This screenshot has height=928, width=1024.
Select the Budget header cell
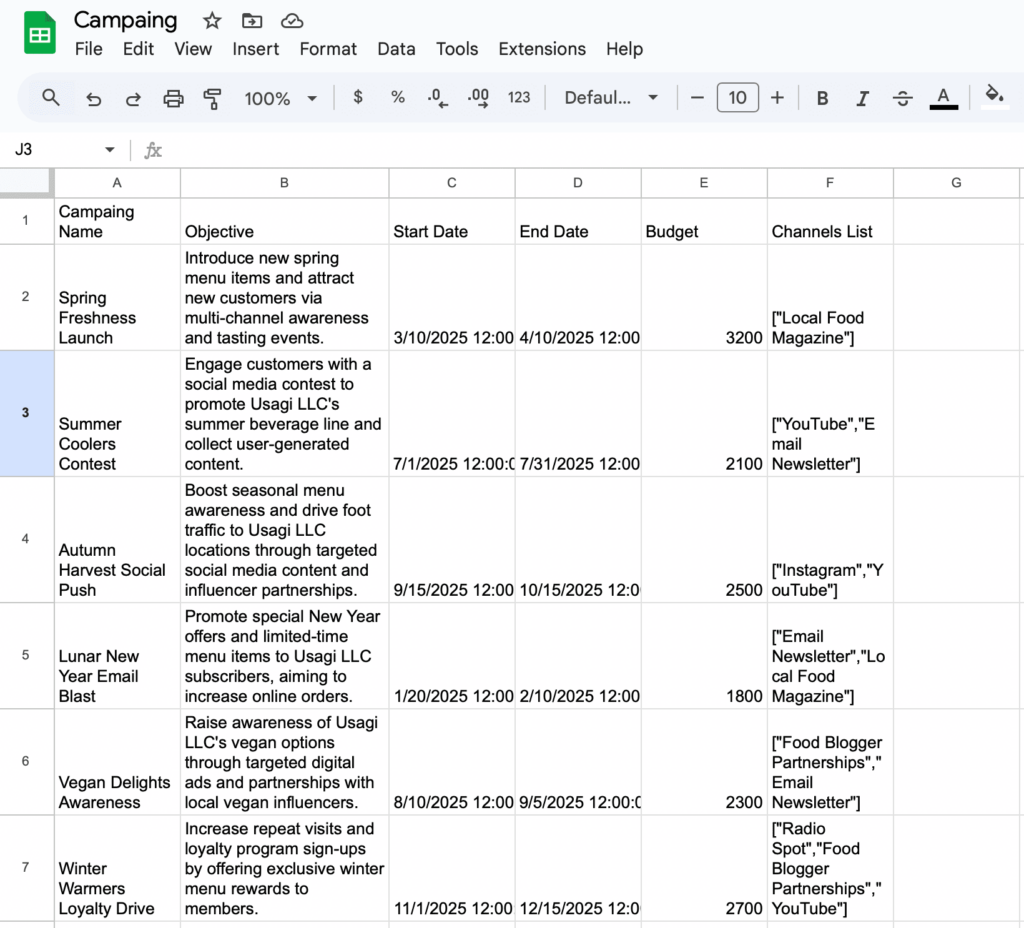(704, 221)
